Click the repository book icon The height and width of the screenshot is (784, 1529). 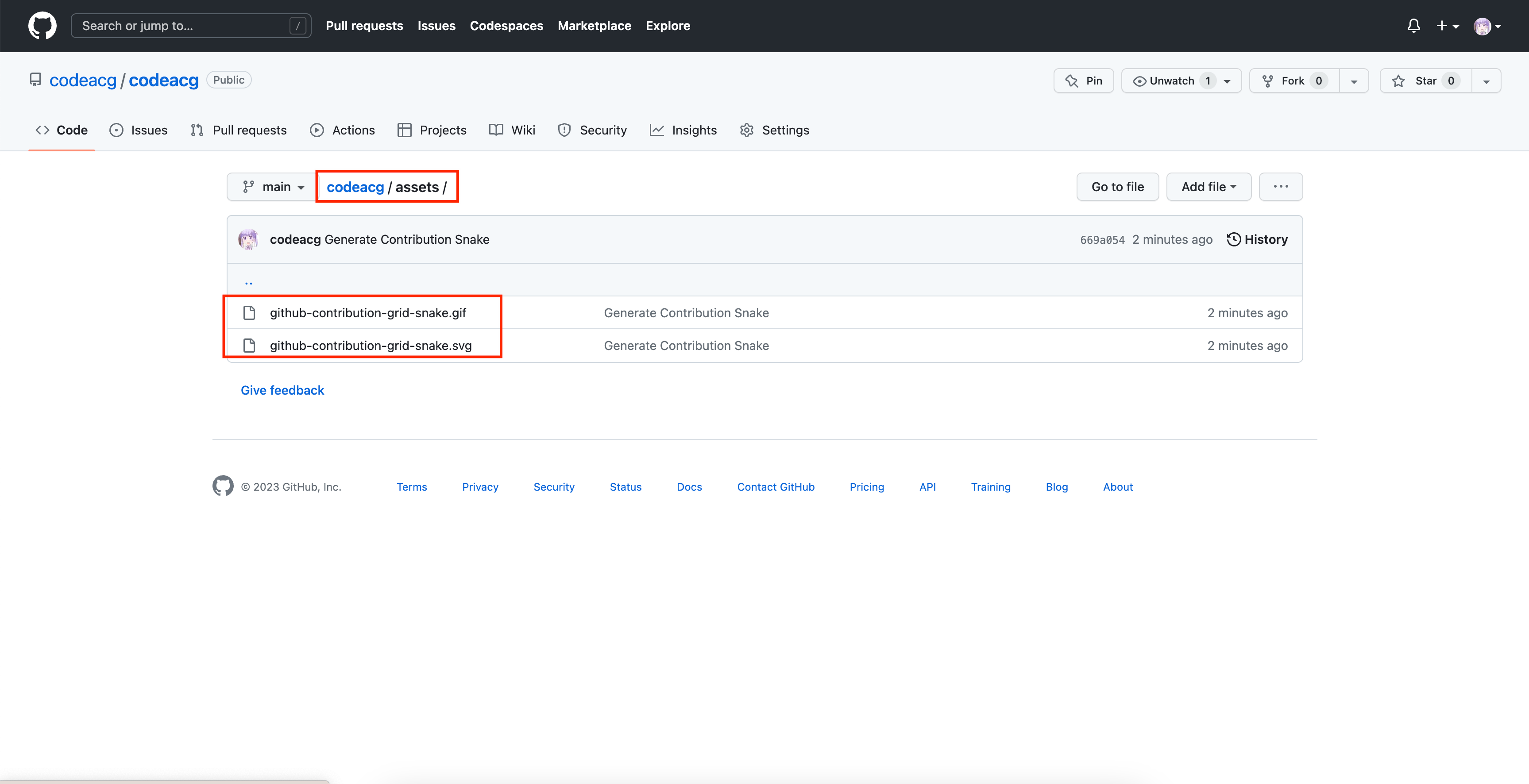click(x=35, y=80)
